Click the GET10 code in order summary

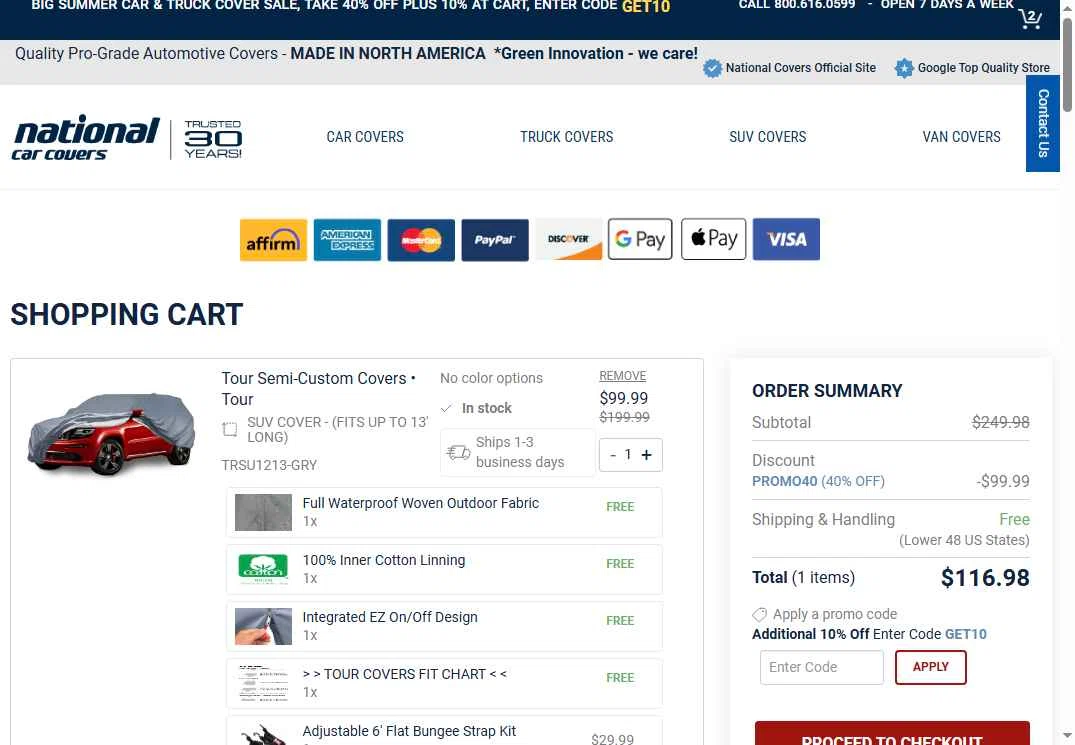click(965, 635)
